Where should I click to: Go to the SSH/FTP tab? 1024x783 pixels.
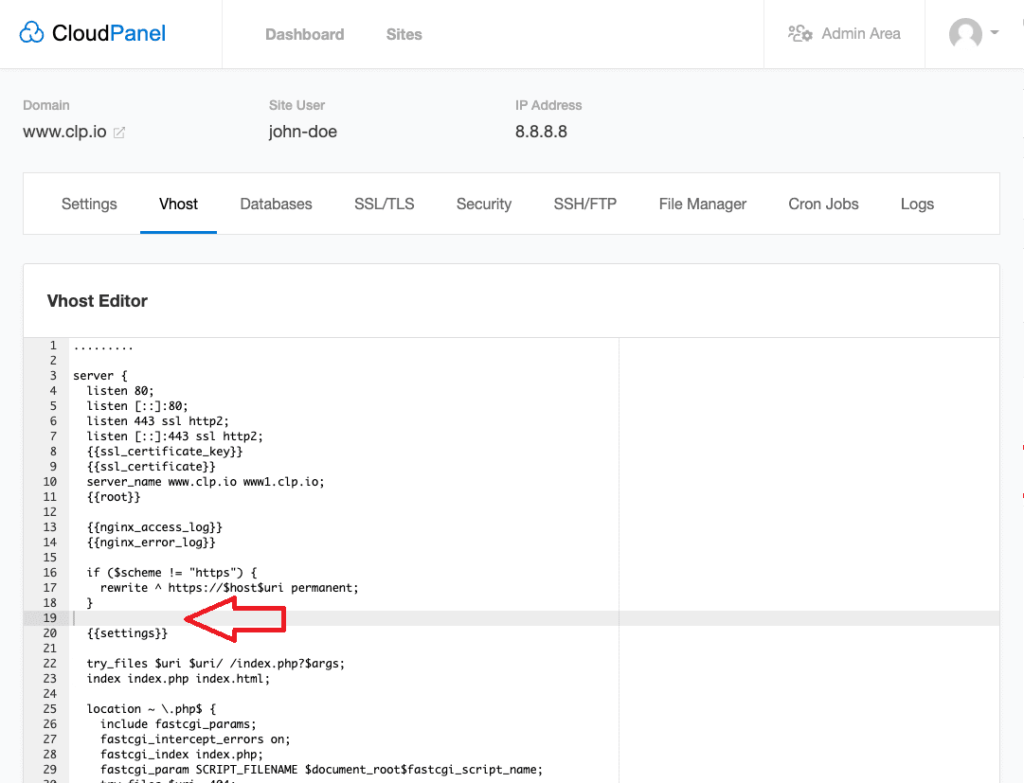pos(585,204)
